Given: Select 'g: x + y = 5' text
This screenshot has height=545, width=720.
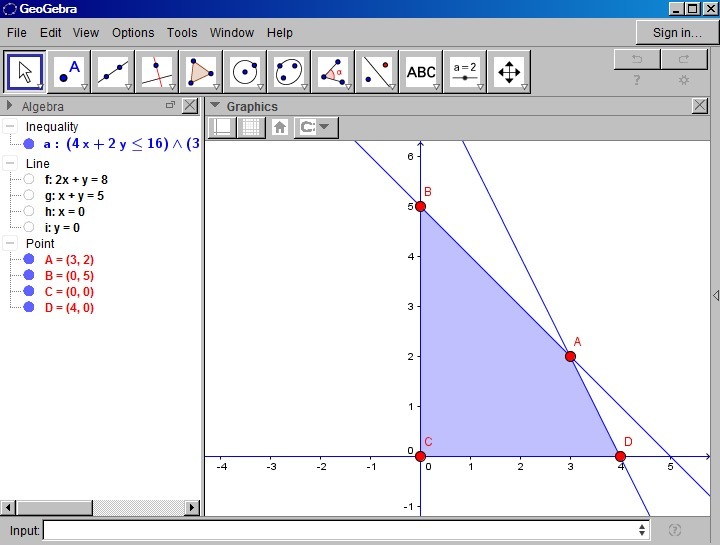Looking at the screenshot, I should tap(74, 196).
